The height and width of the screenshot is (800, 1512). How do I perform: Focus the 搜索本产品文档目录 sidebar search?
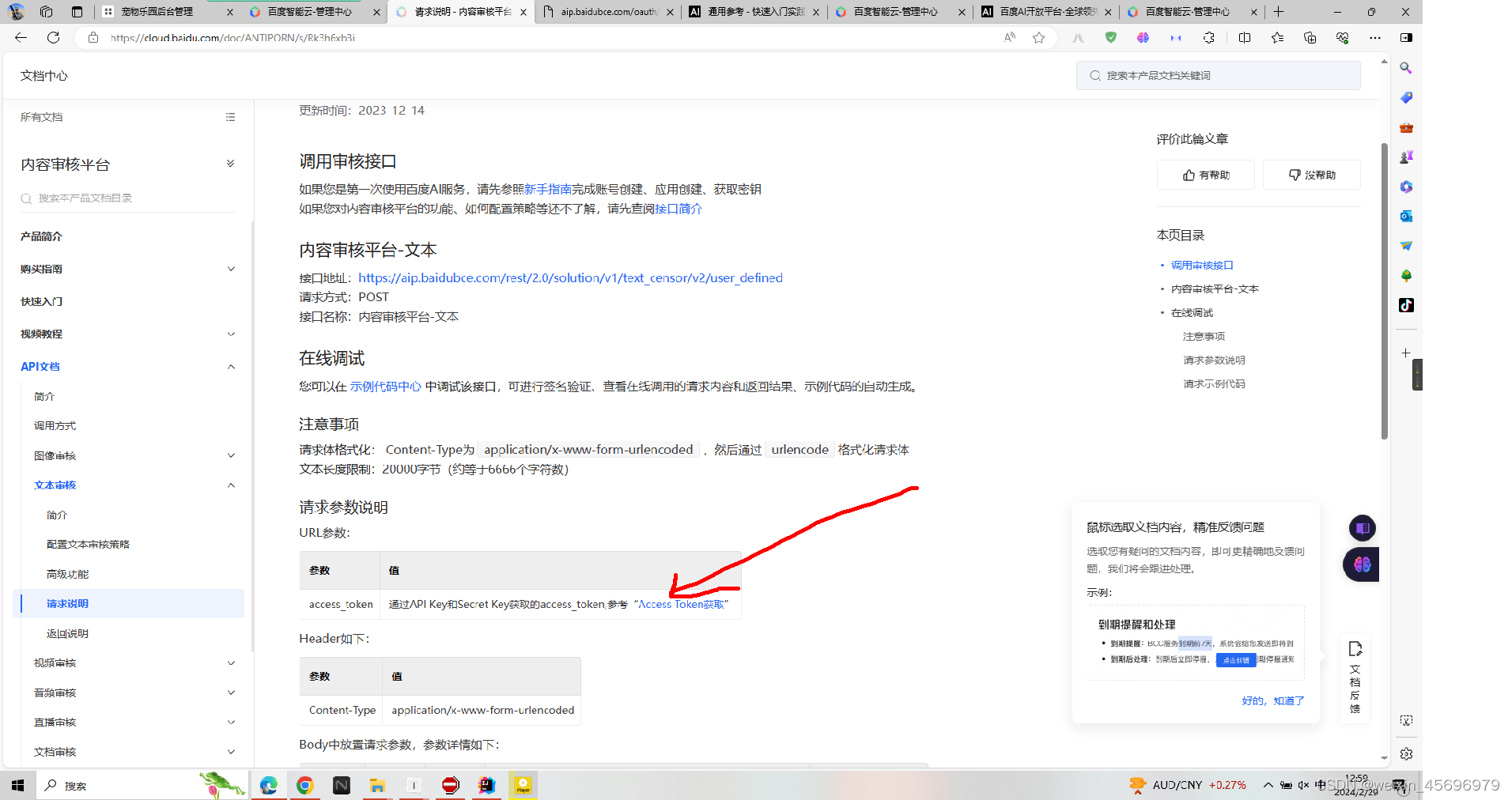tap(128, 198)
